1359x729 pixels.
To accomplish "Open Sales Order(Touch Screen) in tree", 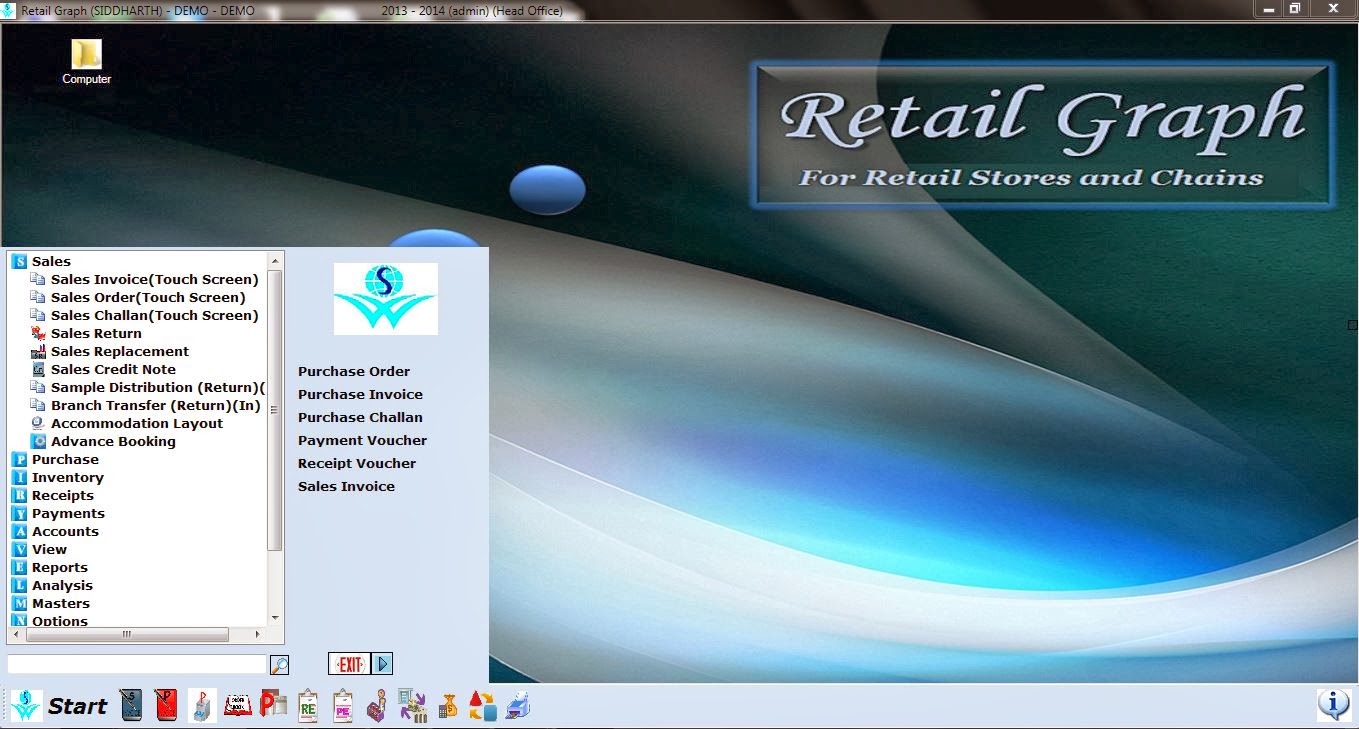I will [x=148, y=297].
